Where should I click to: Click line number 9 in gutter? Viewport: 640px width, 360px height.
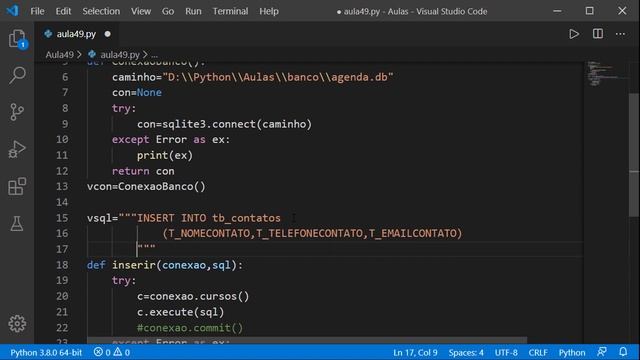click(x=65, y=124)
